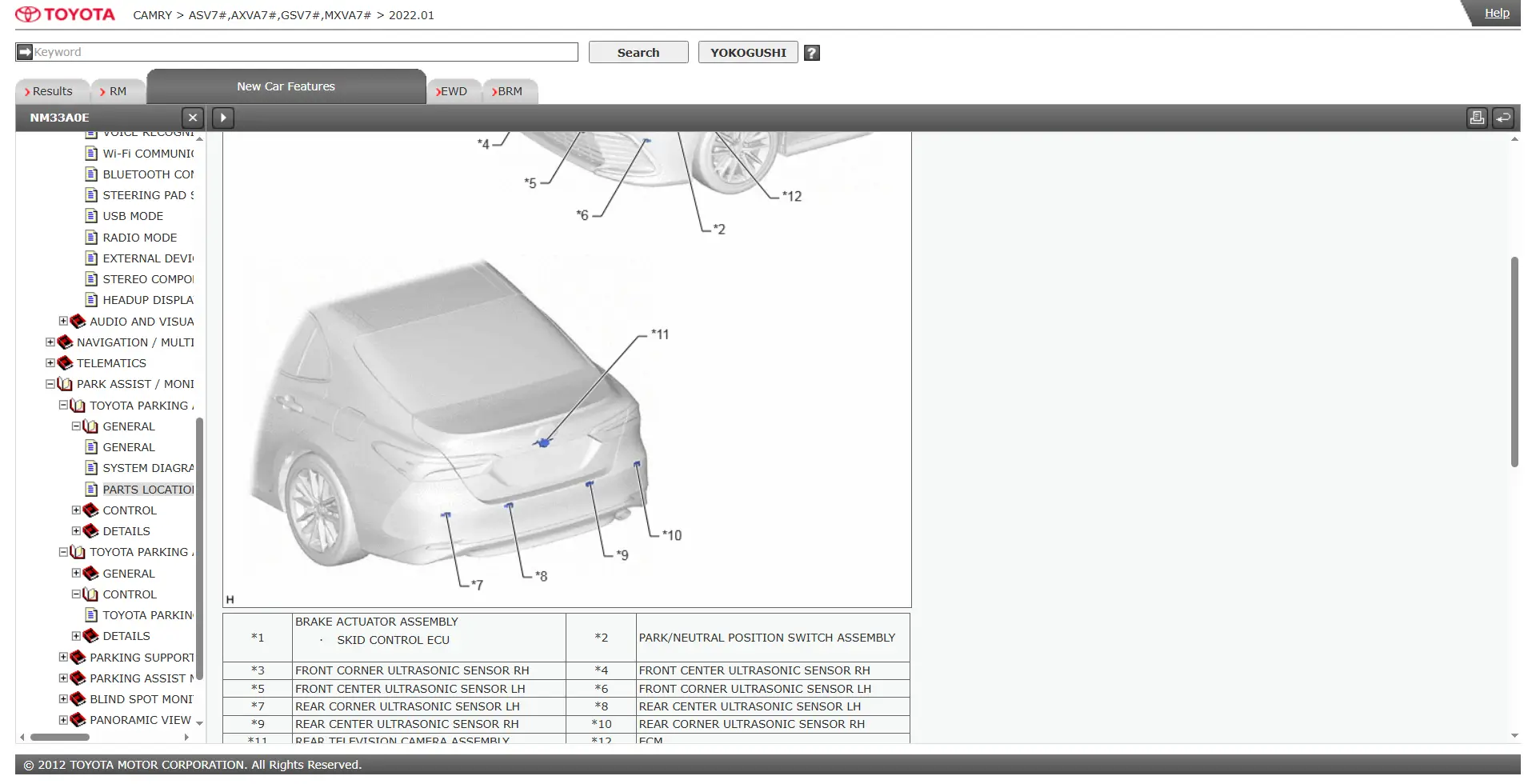Expand the AUDIO AND VISUAL tree node
The image size is (1536, 784).
pyautogui.click(x=63, y=321)
